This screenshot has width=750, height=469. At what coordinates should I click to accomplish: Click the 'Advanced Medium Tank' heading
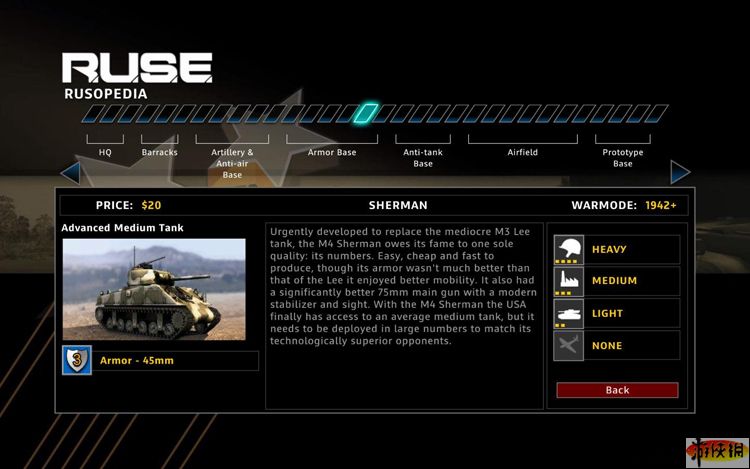pos(122,228)
